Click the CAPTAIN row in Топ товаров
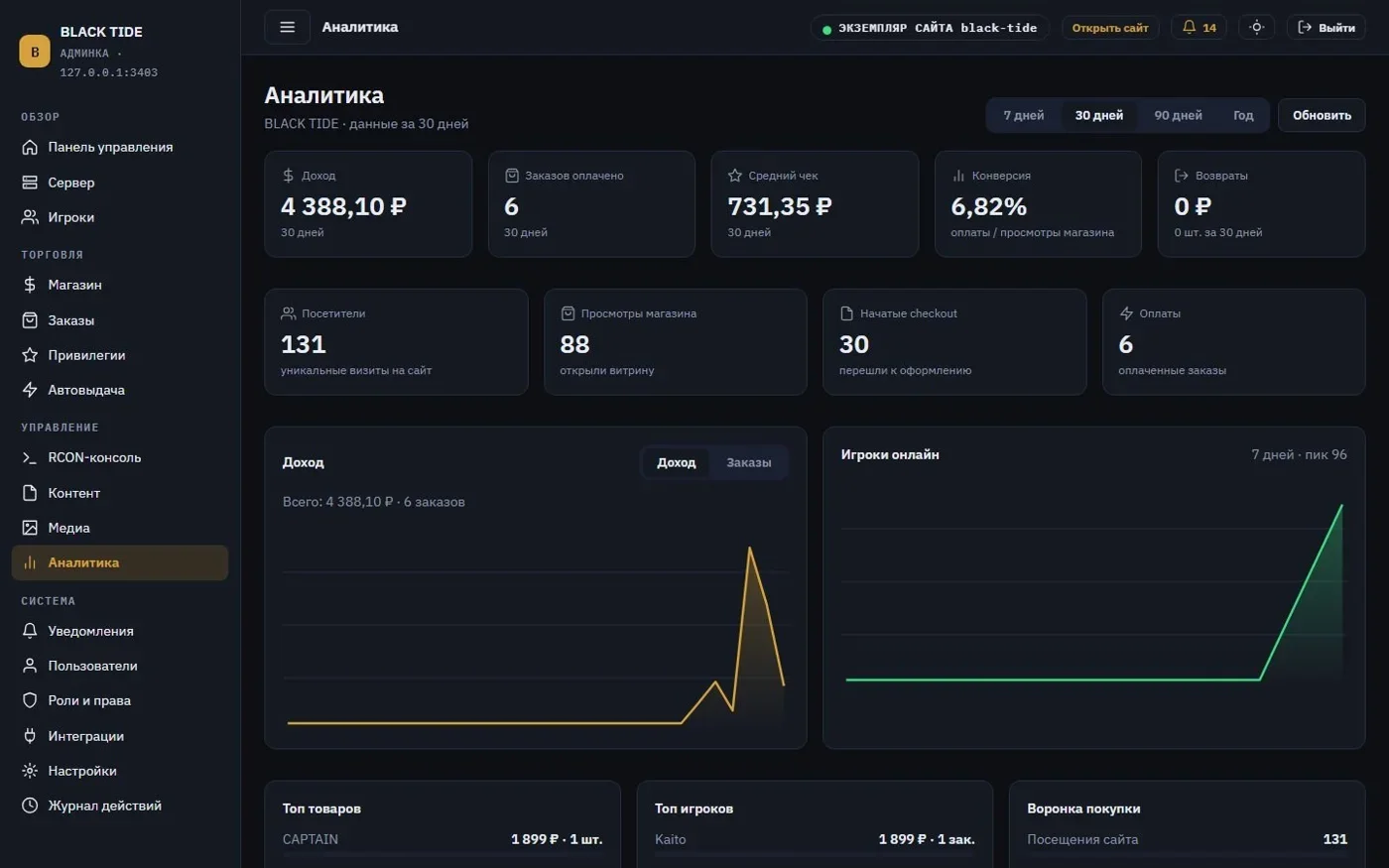The image size is (1389, 868). (442, 839)
